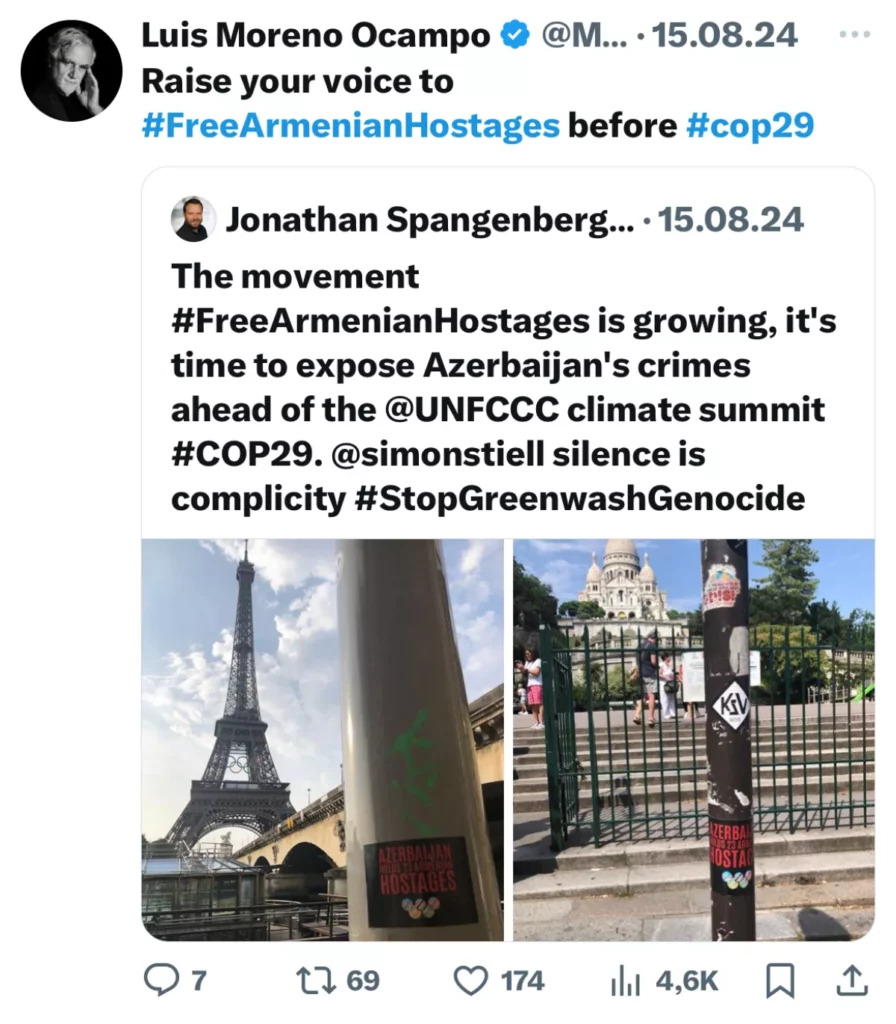Click the 69 reposts count
Image resolution: width=896 pixels, height=1024 pixels.
(363, 981)
